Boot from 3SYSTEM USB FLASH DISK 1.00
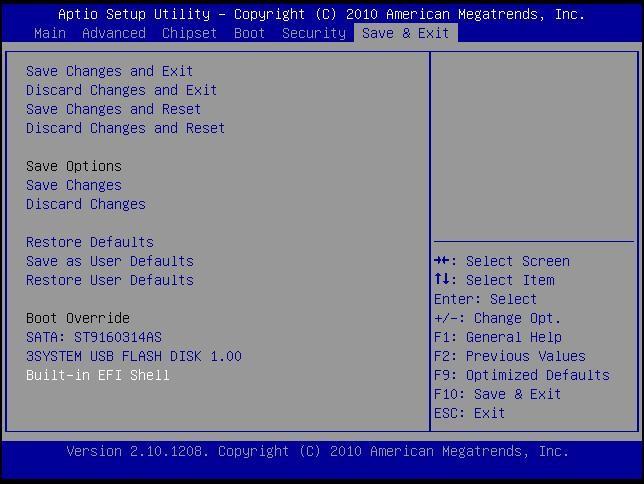644x484 pixels. coord(133,356)
